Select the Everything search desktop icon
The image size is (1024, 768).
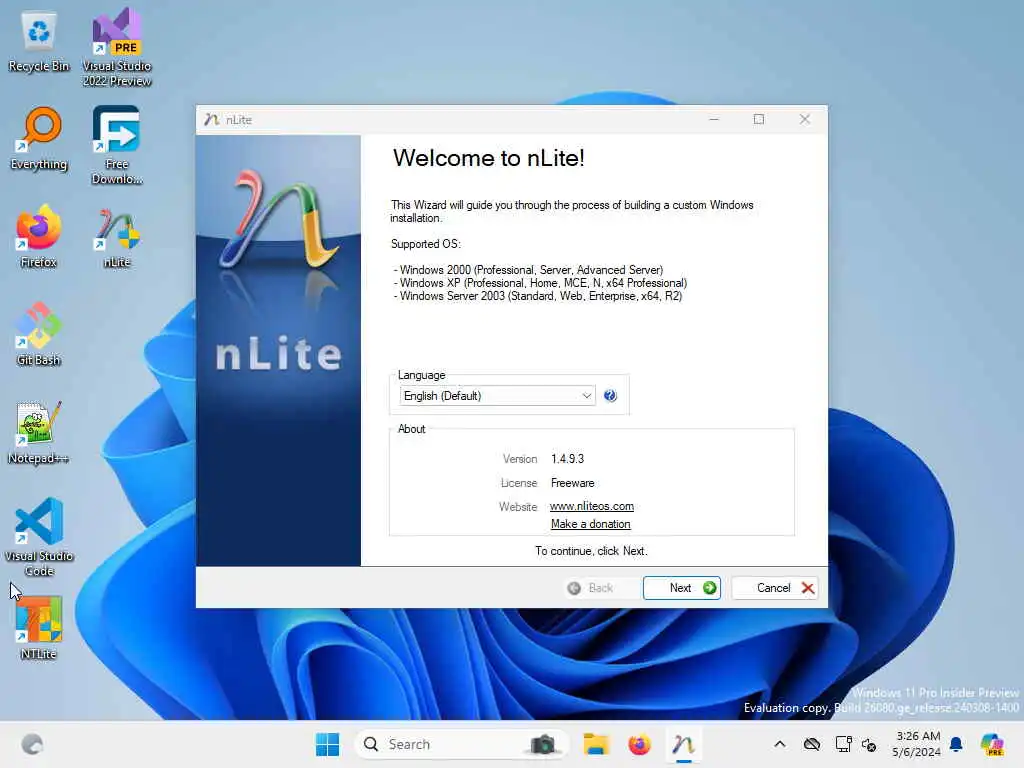(x=39, y=138)
